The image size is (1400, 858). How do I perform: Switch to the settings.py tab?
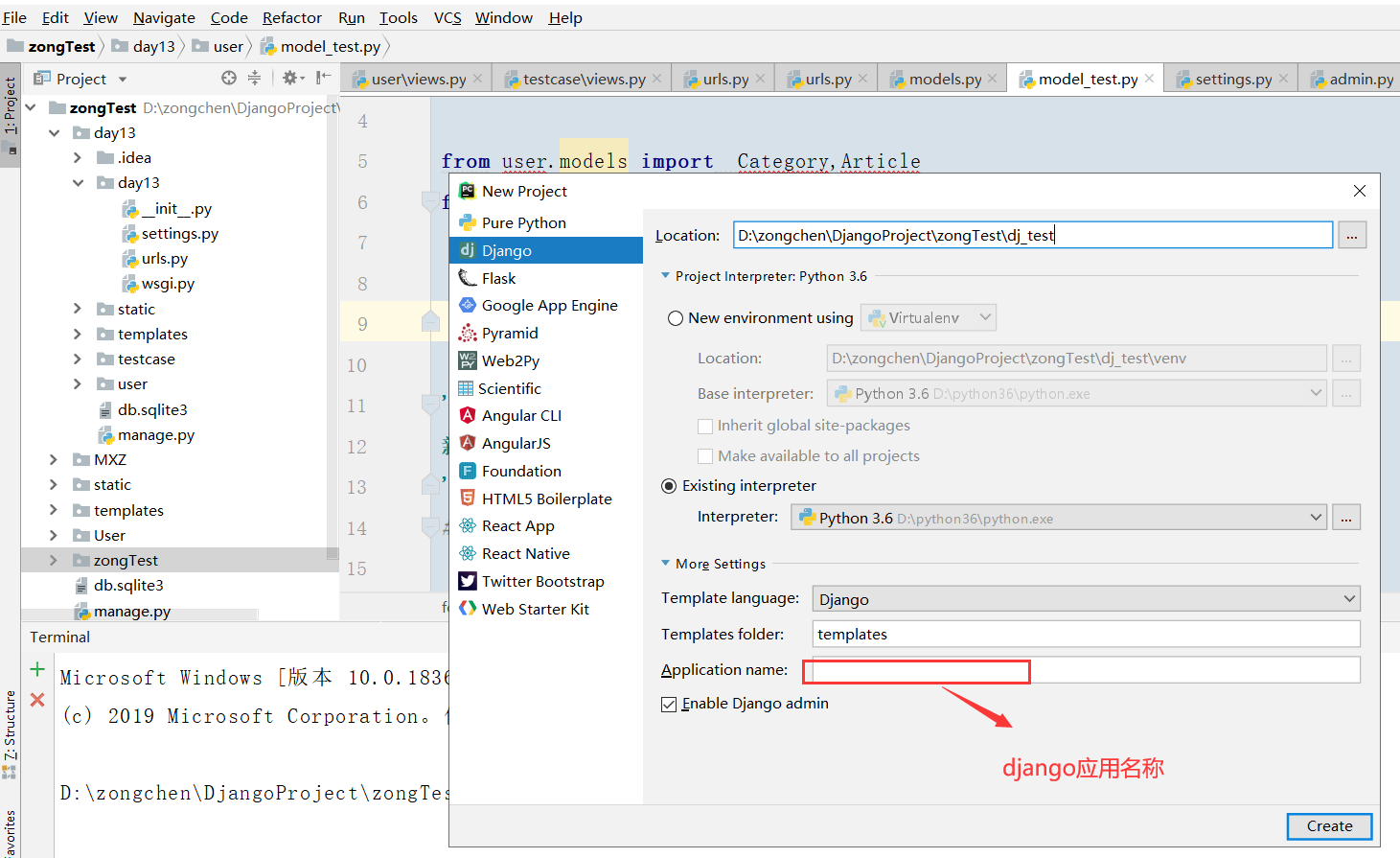pos(1232,79)
